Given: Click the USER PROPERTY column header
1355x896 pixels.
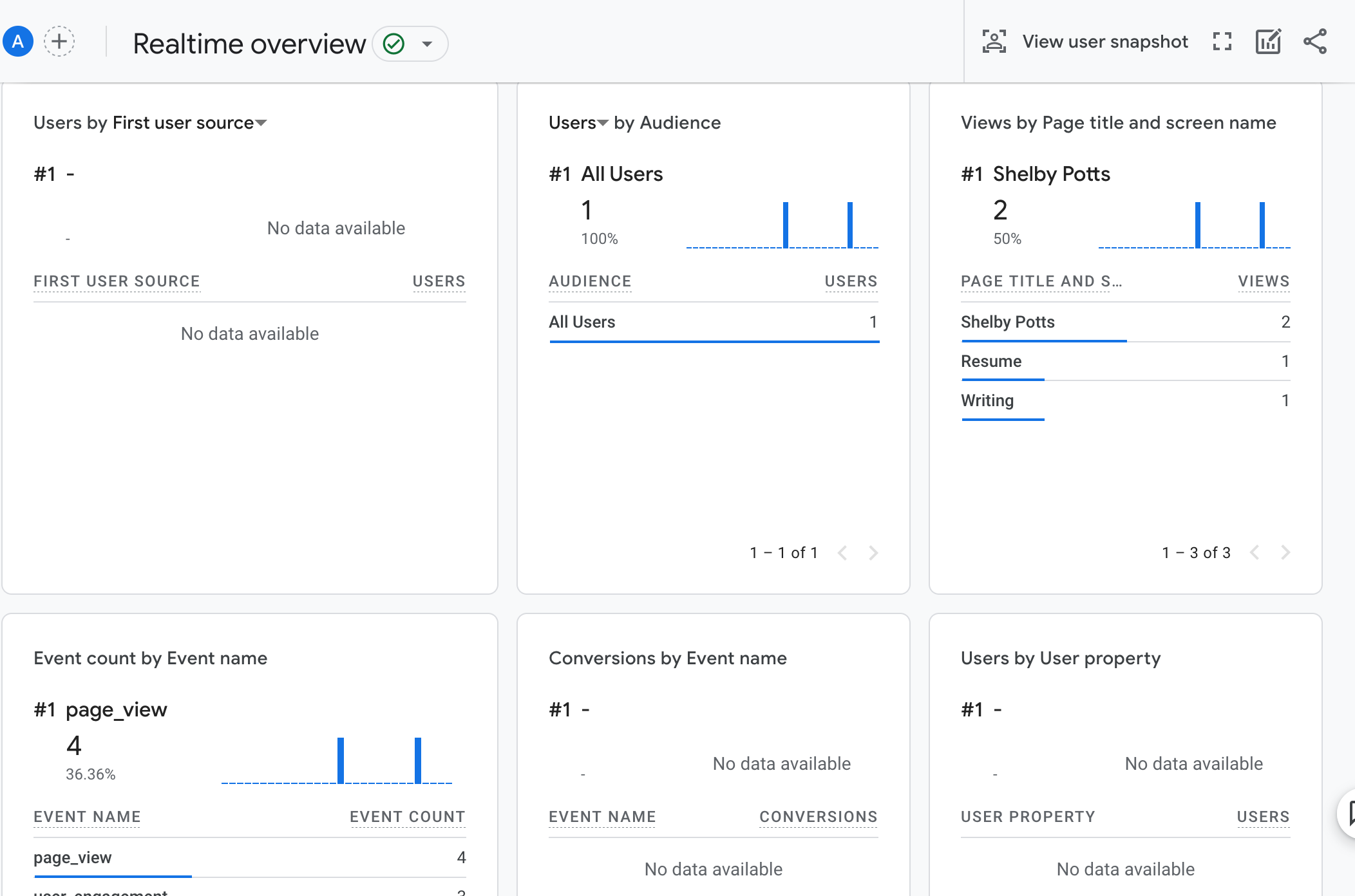Looking at the screenshot, I should click(x=1028, y=817).
